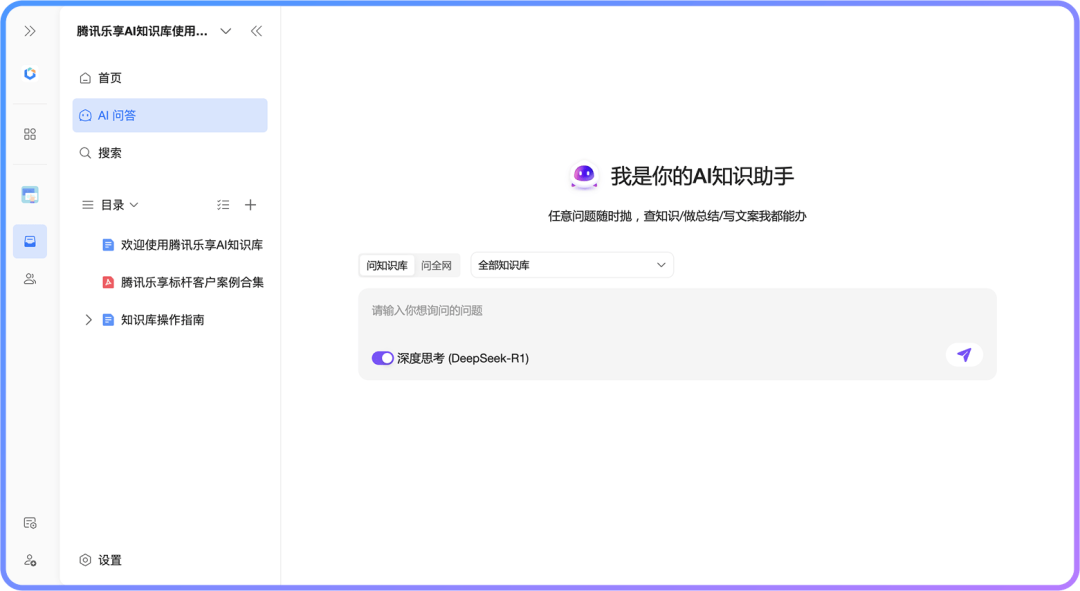
Task: Open the people/contacts icon in rail
Action: pyautogui.click(x=30, y=279)
